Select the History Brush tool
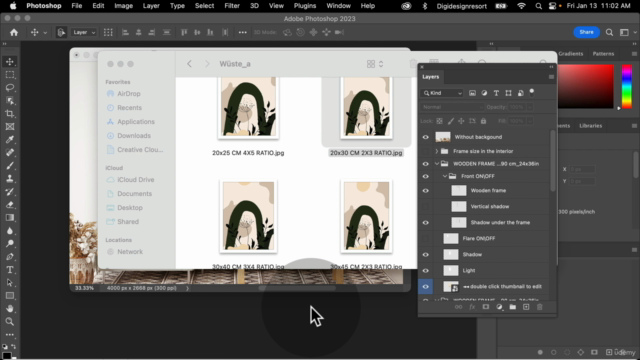 coord(10,191)
